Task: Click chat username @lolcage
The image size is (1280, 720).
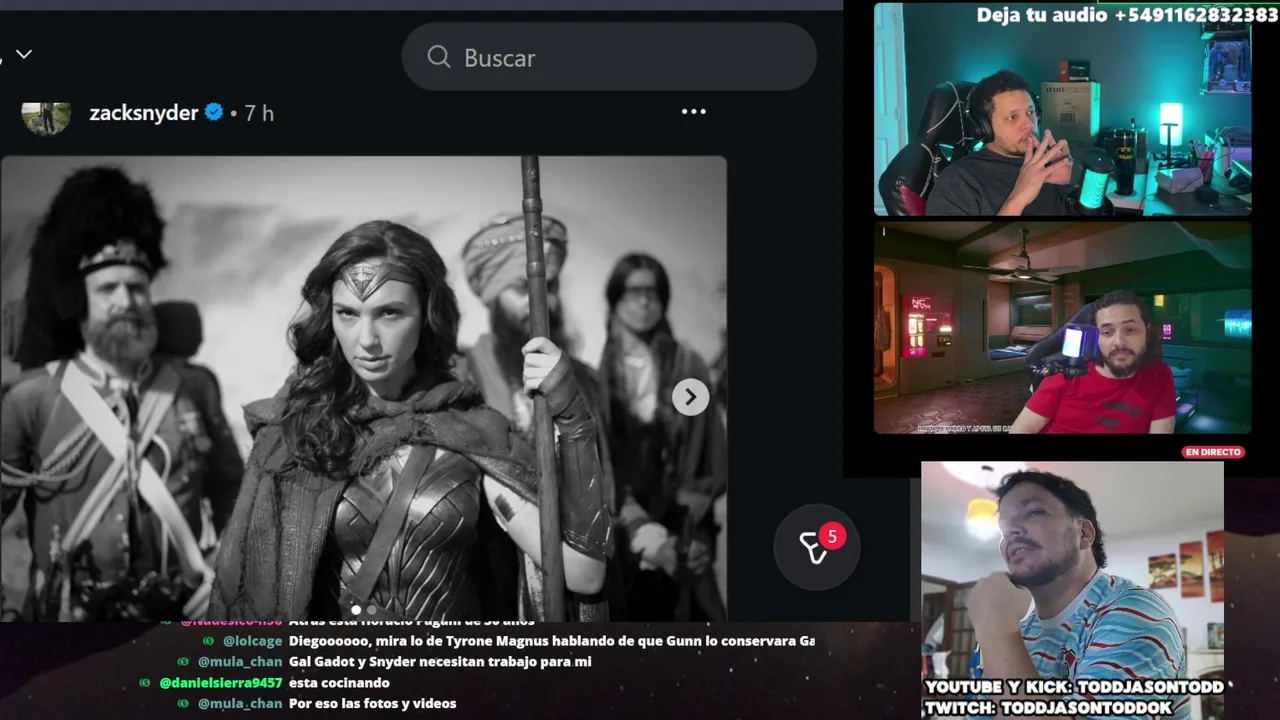Action: click(252, 641)
